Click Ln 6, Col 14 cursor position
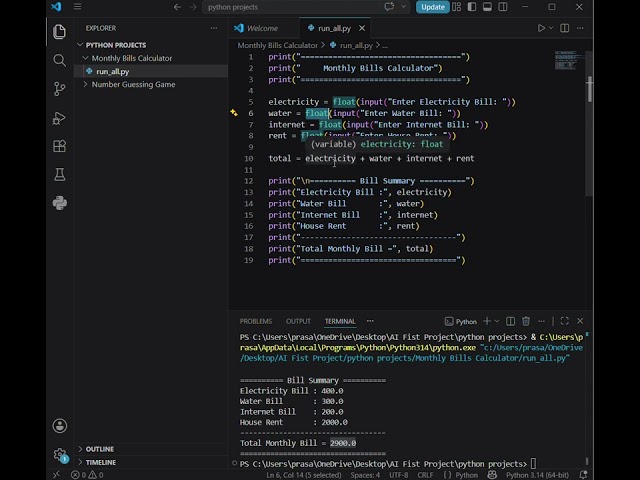Image resolution: width=640 pixels, height=480 pixels. coord(304,475)
